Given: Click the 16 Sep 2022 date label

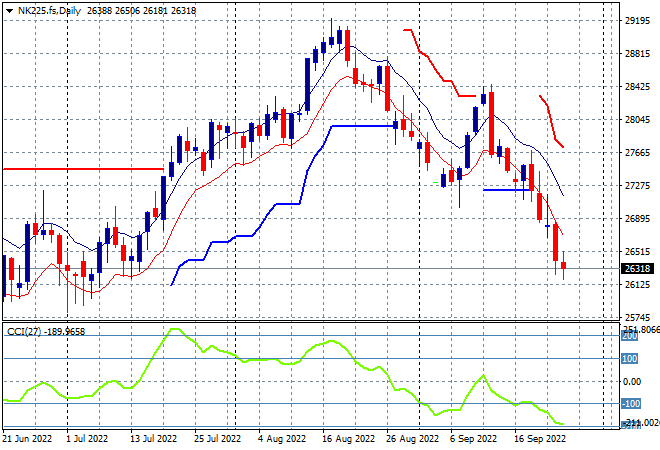Looking at the screenshot, I should point(540,439).
